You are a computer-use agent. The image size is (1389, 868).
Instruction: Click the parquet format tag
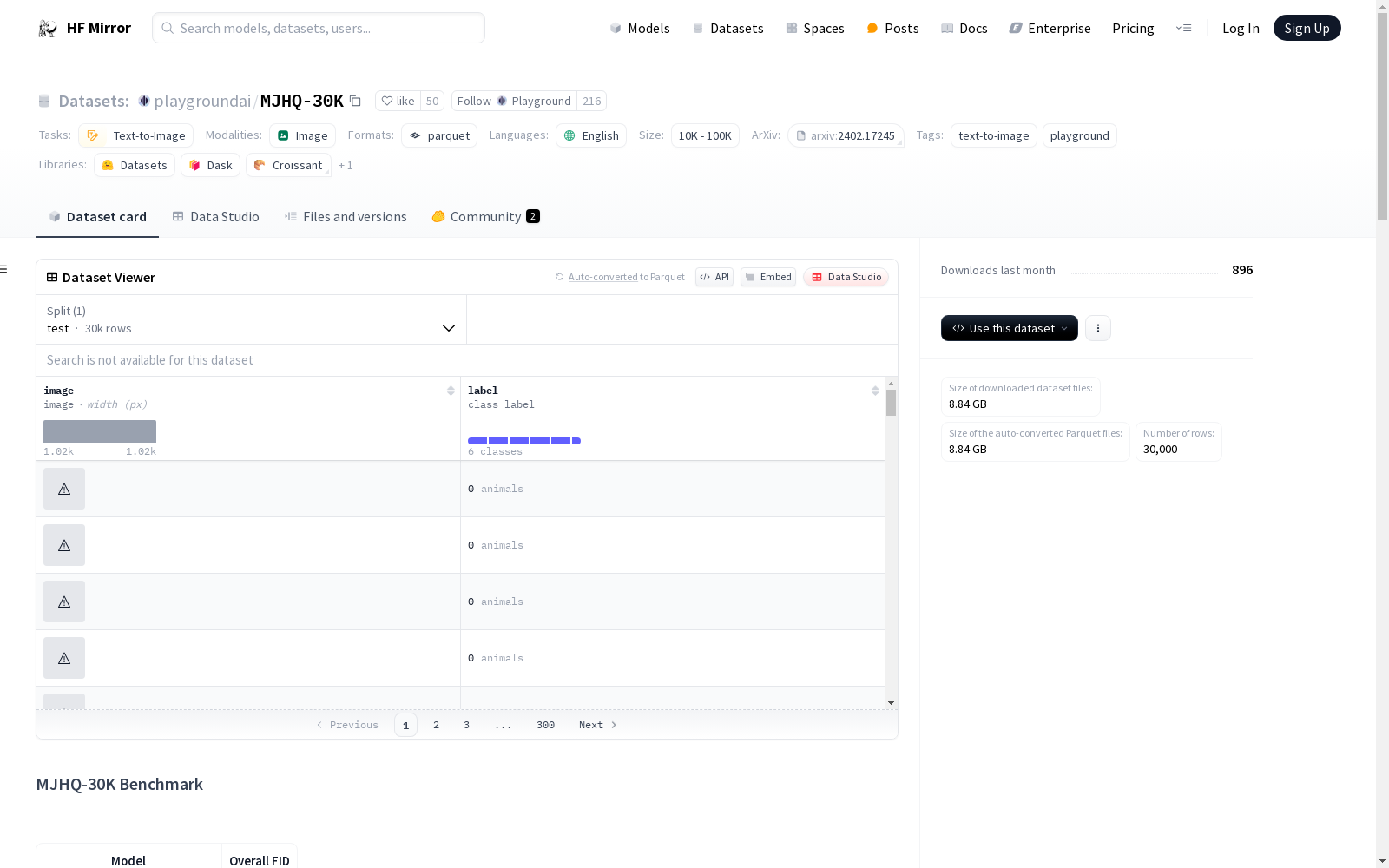(x=439, y=135)
